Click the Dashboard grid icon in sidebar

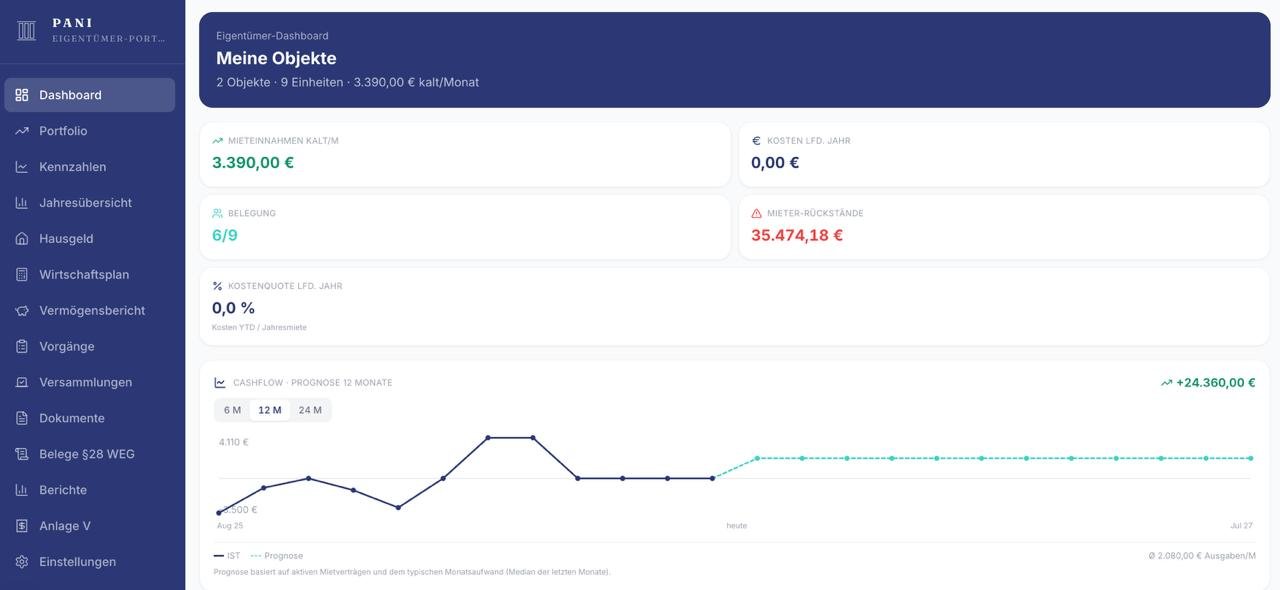(22, 95)
